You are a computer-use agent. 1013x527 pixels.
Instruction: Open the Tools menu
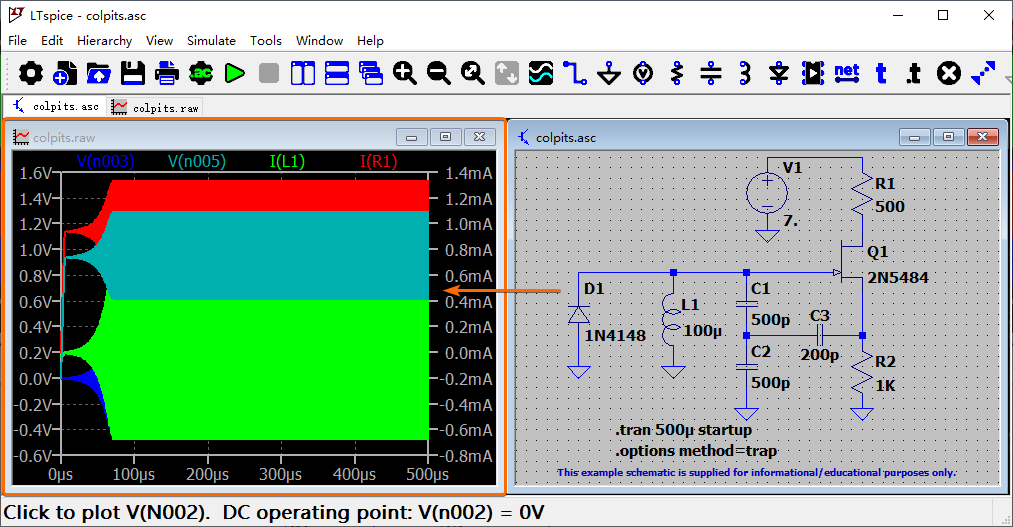click(x=266, y=41)
